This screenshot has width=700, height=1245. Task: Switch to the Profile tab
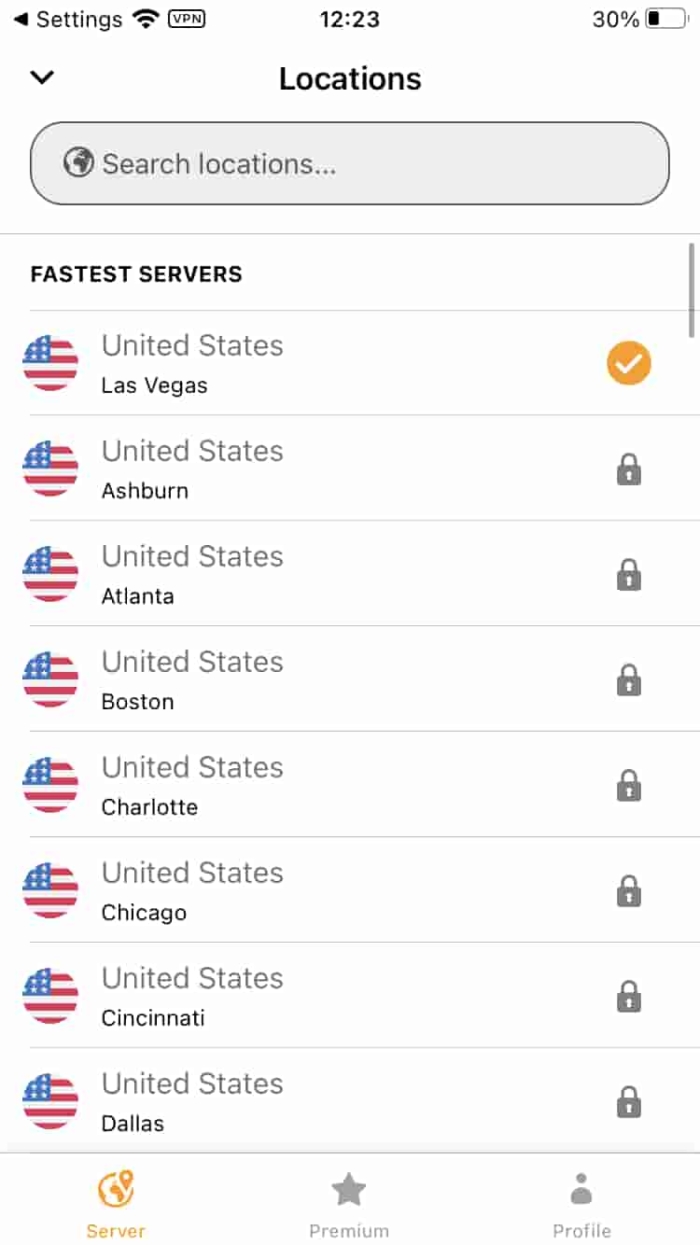pyautogui.click(x=581, y=1200)
